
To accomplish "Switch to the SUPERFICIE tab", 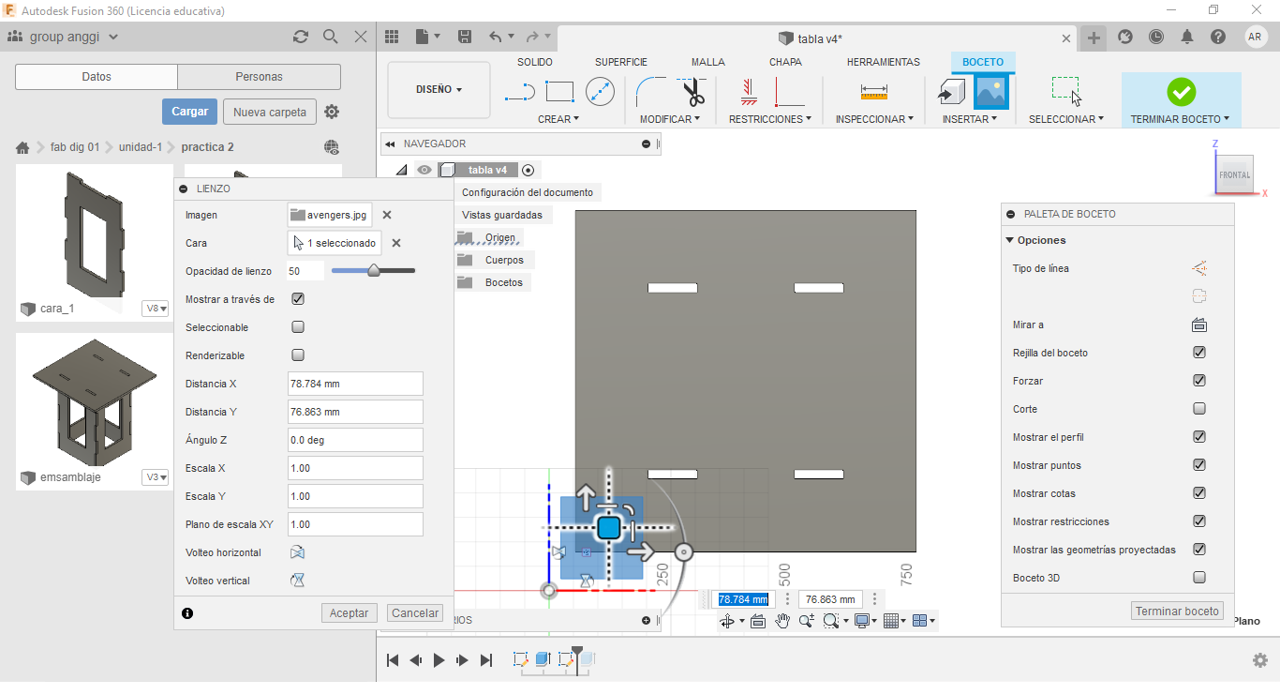I will point(621,62).
